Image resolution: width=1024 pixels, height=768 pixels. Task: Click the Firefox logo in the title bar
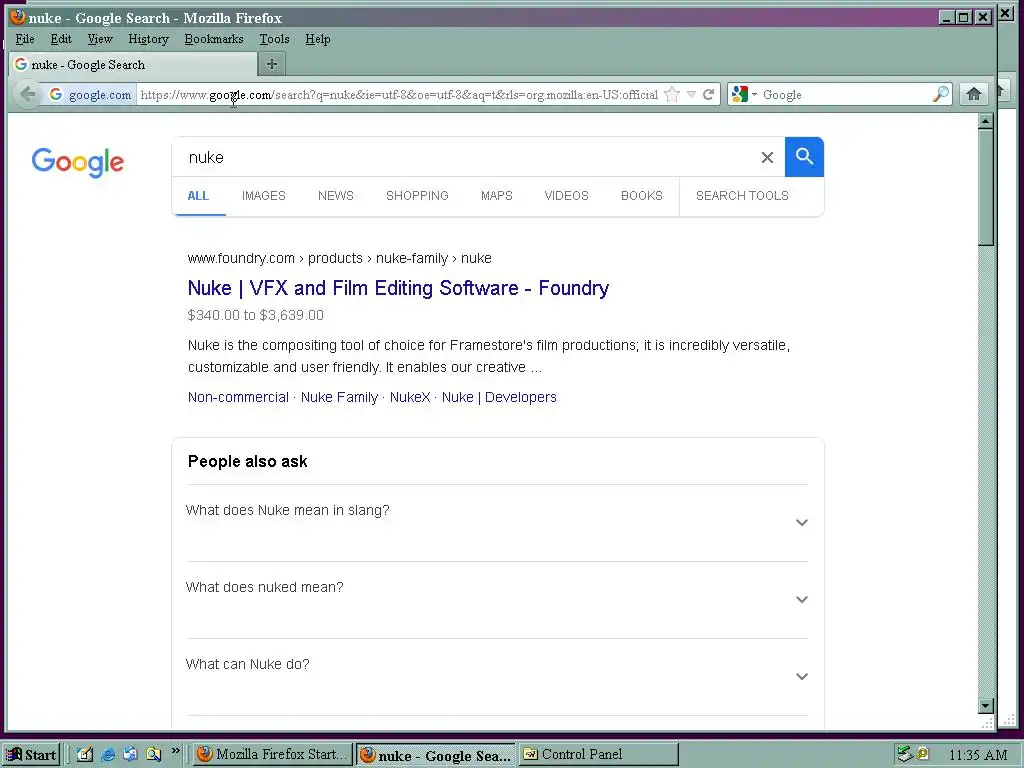18,17
